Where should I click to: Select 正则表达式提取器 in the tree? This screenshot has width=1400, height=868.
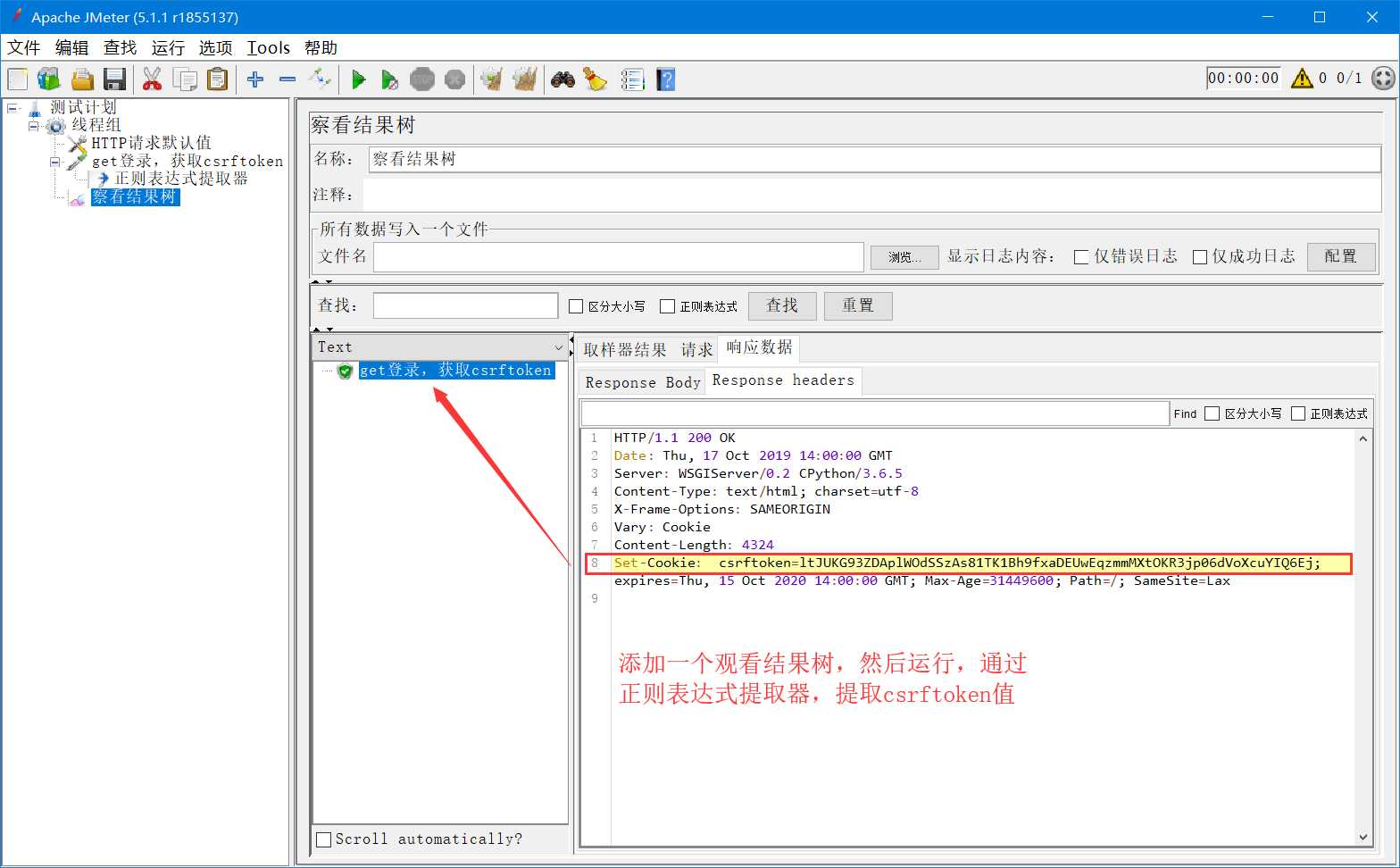tap(181, 179)
